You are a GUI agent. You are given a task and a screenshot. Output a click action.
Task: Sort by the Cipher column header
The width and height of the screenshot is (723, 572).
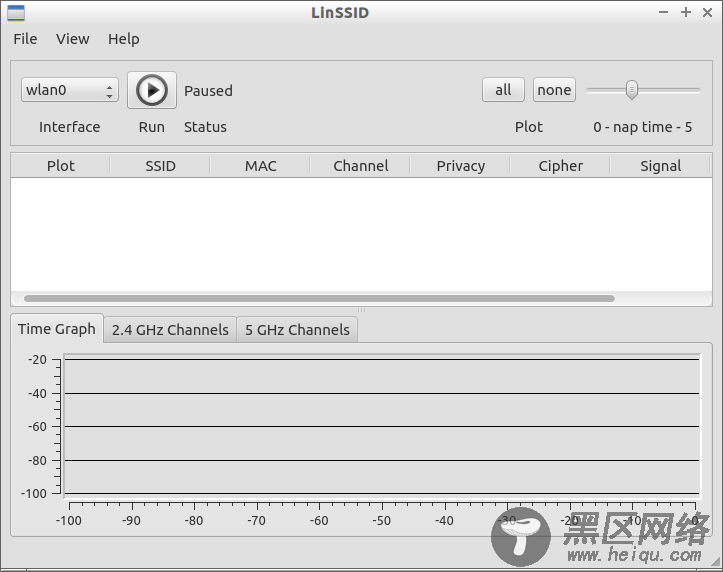(x=561, y=166)
